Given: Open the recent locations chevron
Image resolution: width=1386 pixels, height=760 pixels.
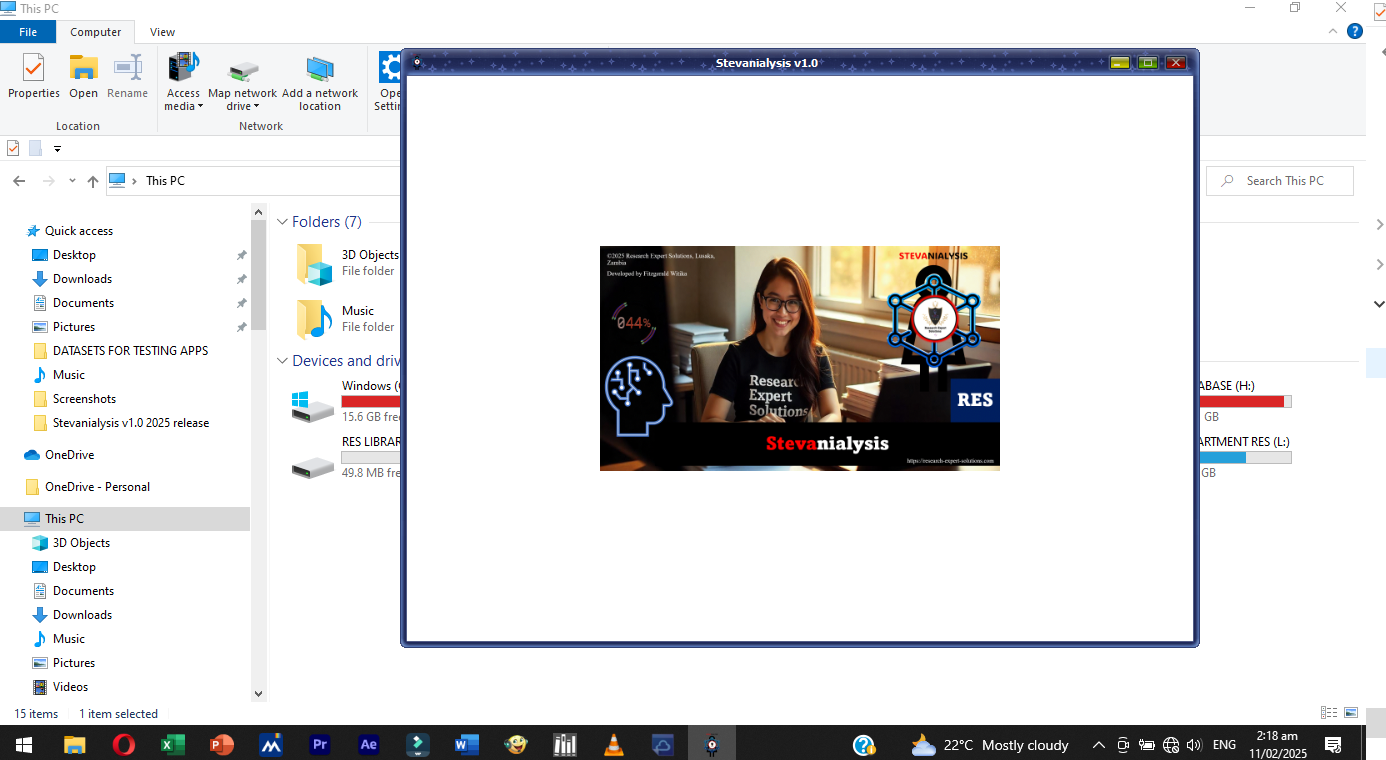Looking at the screenshot, I should click(72, 181).
